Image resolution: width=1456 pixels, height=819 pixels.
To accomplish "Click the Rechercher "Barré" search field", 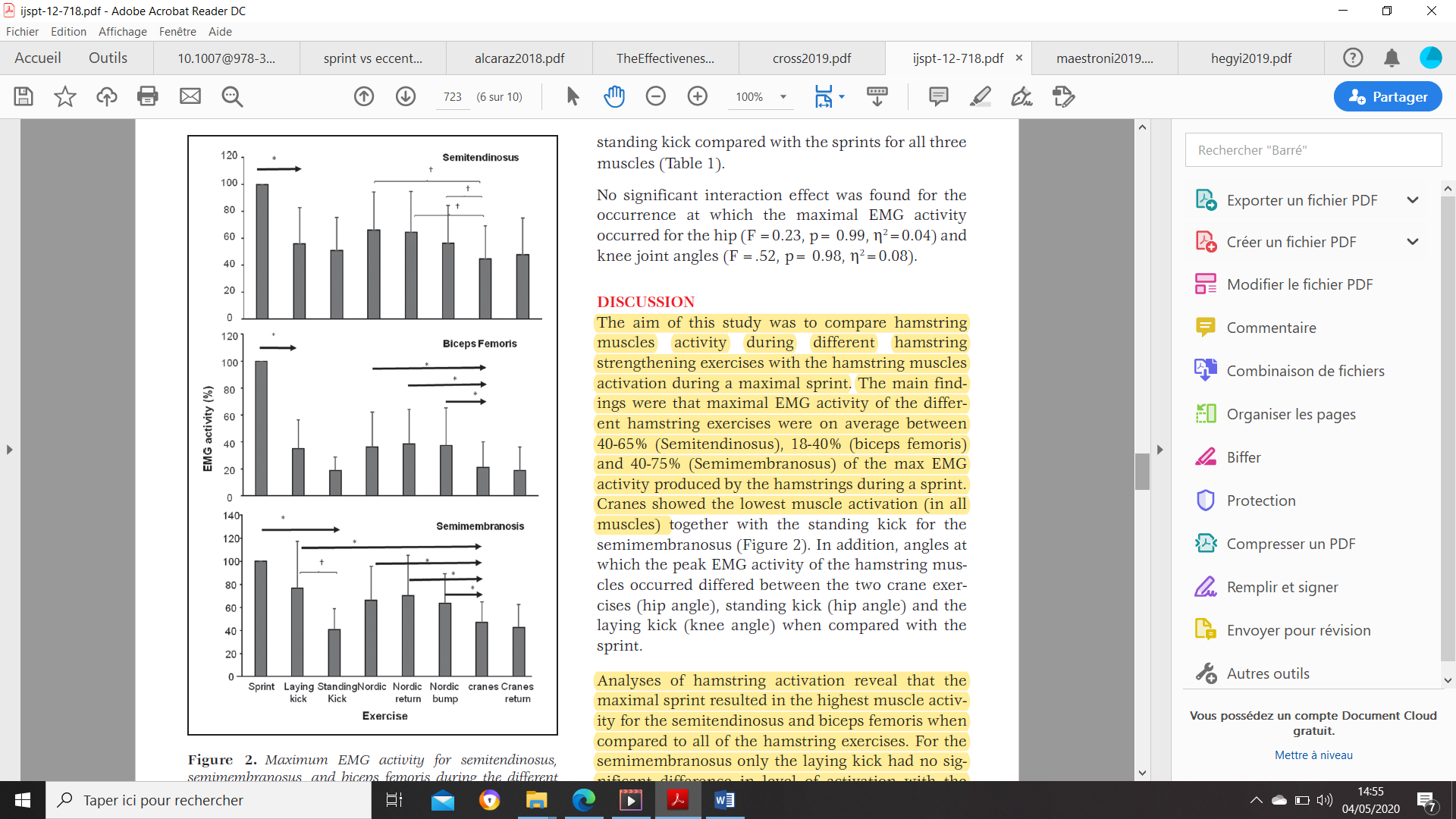I will tap(1313, 150).
